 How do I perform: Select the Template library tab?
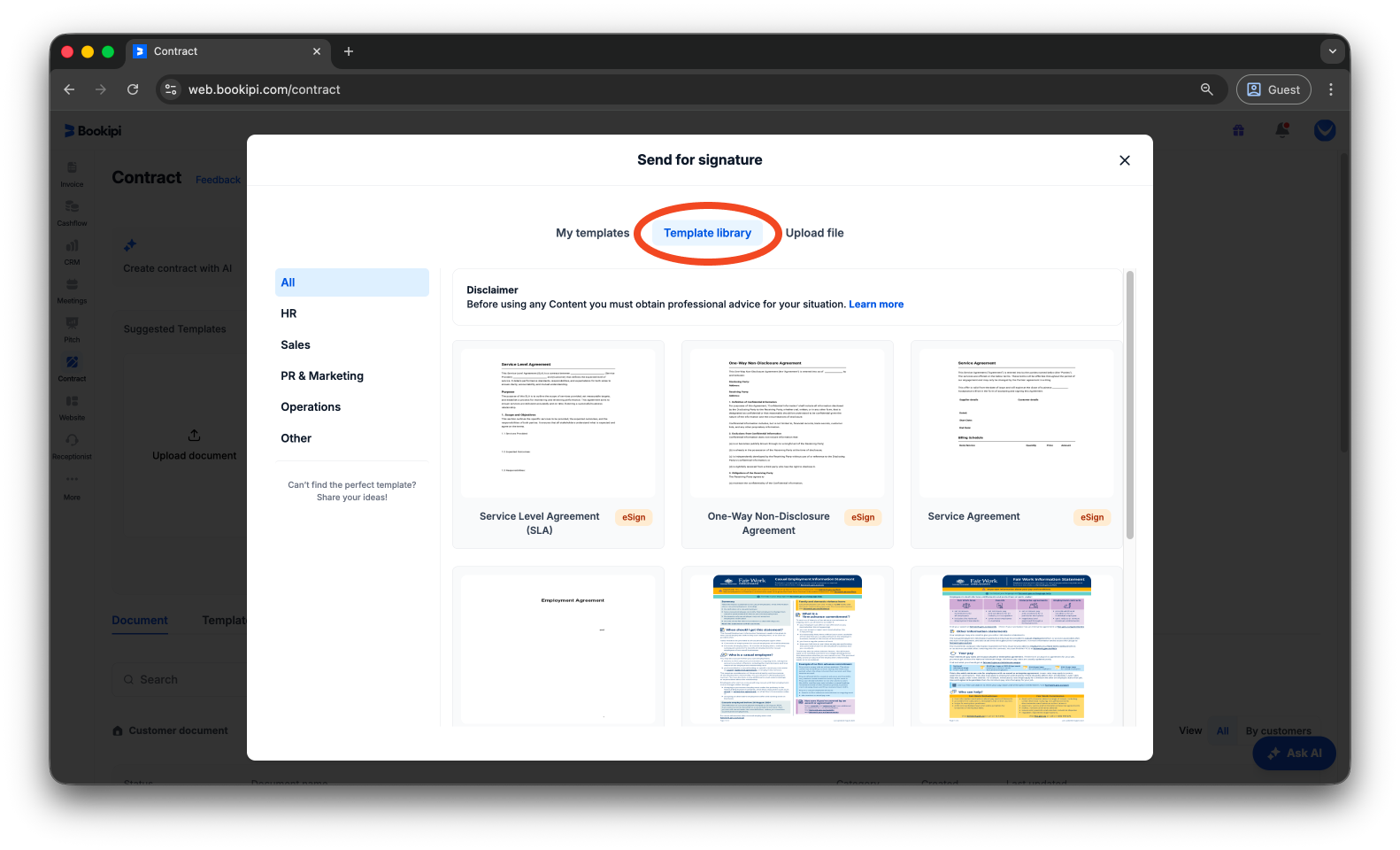[707, 233]
